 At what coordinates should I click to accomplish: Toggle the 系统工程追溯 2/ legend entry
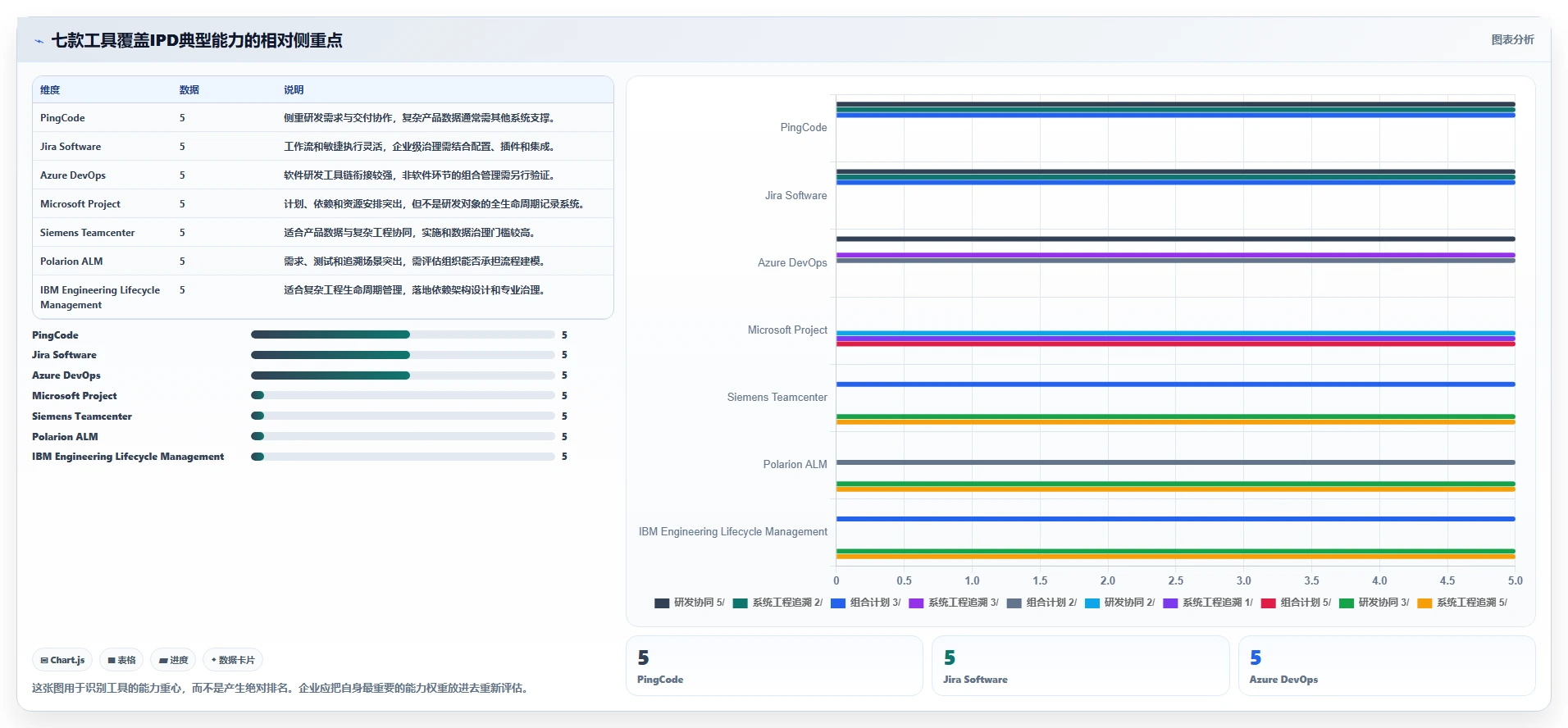tap(777, 603)
